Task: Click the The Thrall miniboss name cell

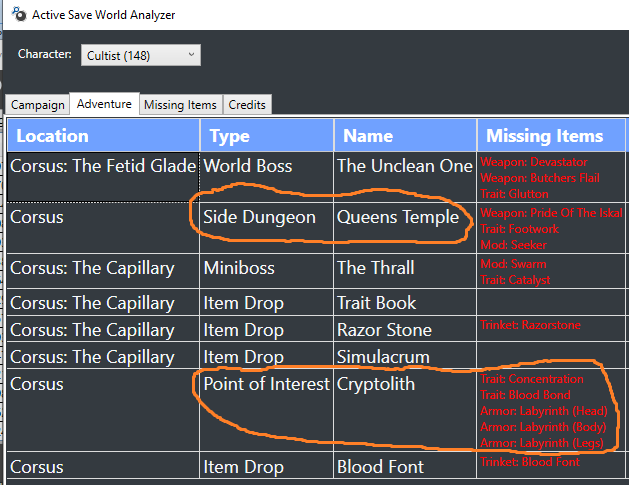Action: pos(405,270)
